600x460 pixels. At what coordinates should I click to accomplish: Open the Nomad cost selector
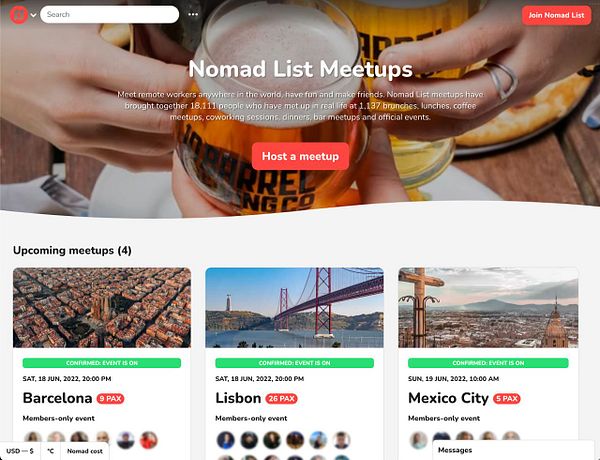pos(85,451)
